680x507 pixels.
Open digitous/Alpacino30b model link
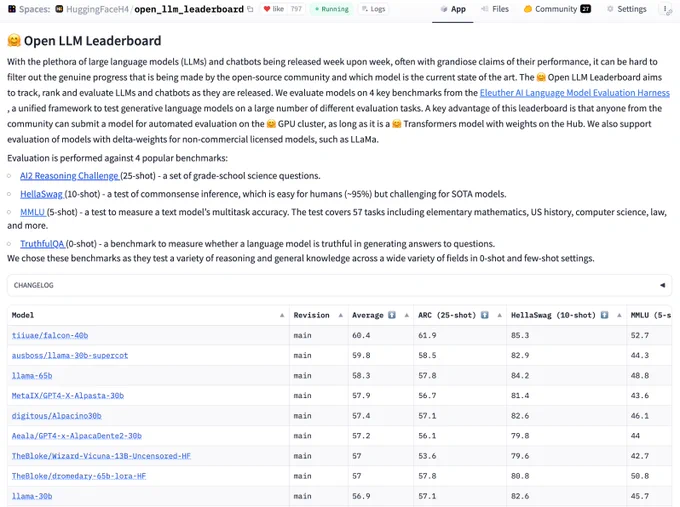click(56, 415)
